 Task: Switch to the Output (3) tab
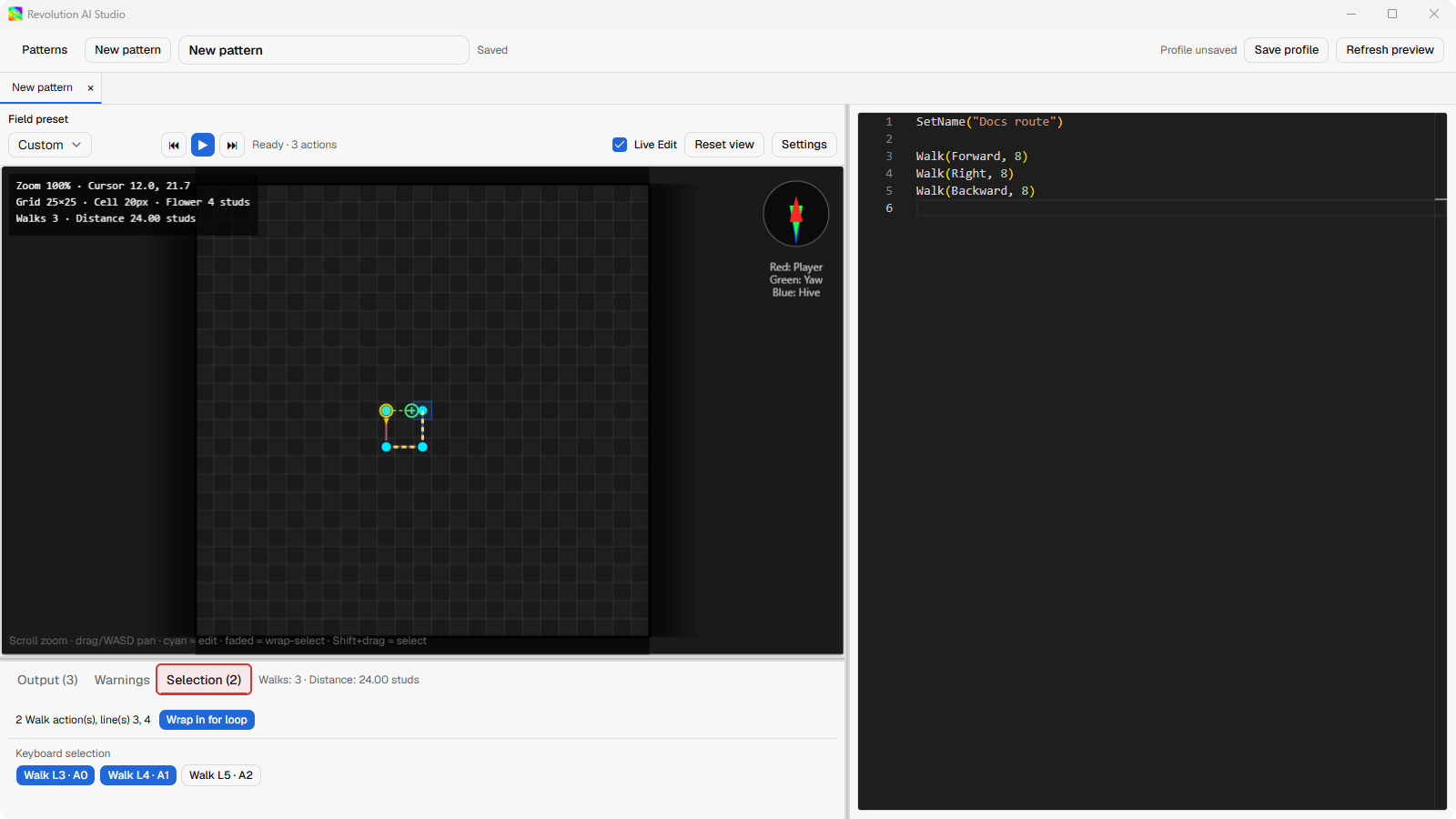(47, 680)
